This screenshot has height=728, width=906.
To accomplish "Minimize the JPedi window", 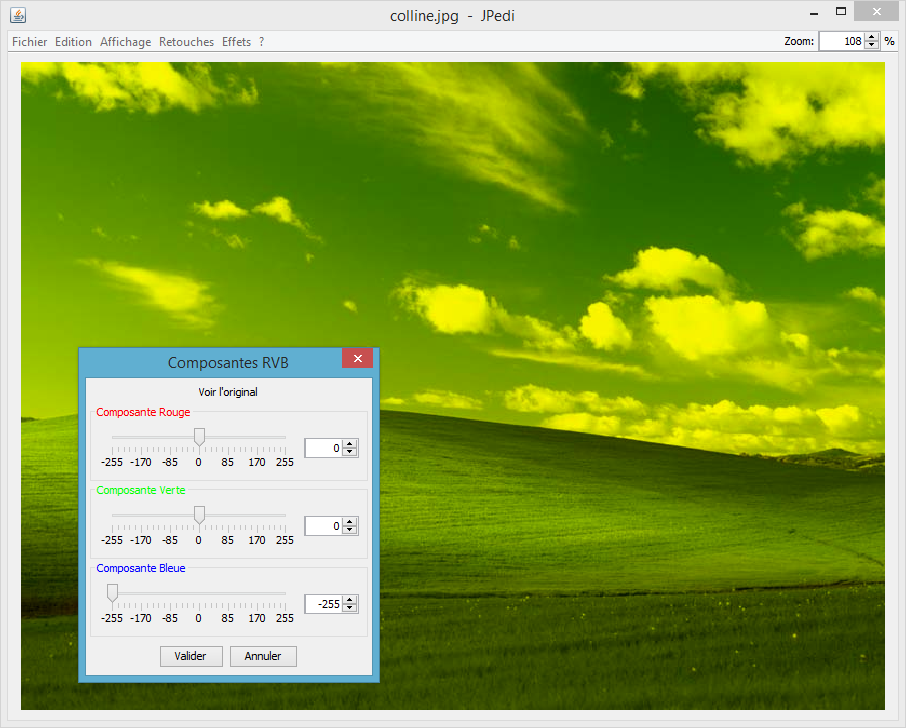I will click(x=814, y=13).
